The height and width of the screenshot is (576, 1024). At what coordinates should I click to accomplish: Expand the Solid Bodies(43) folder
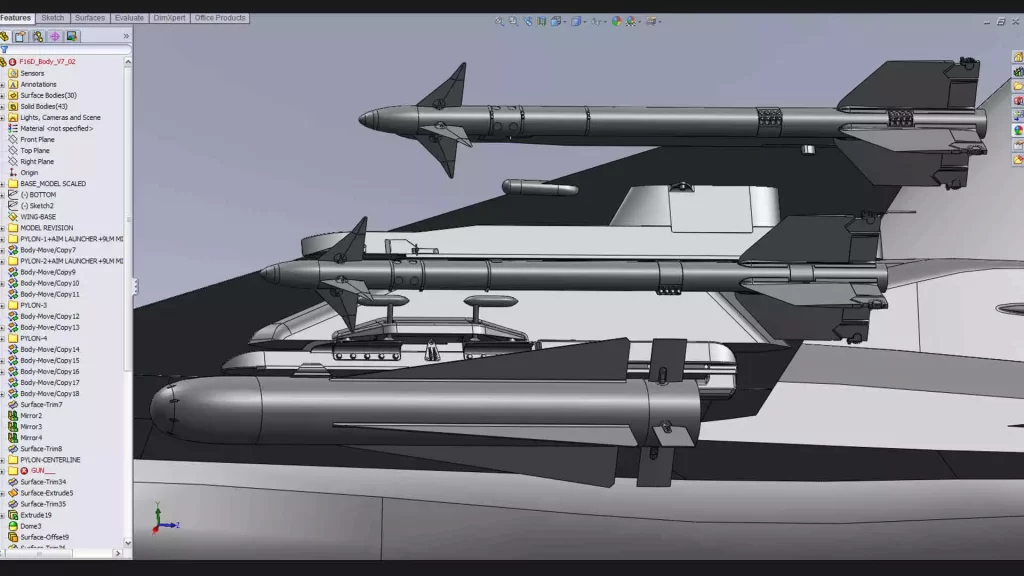pos(3,107)
